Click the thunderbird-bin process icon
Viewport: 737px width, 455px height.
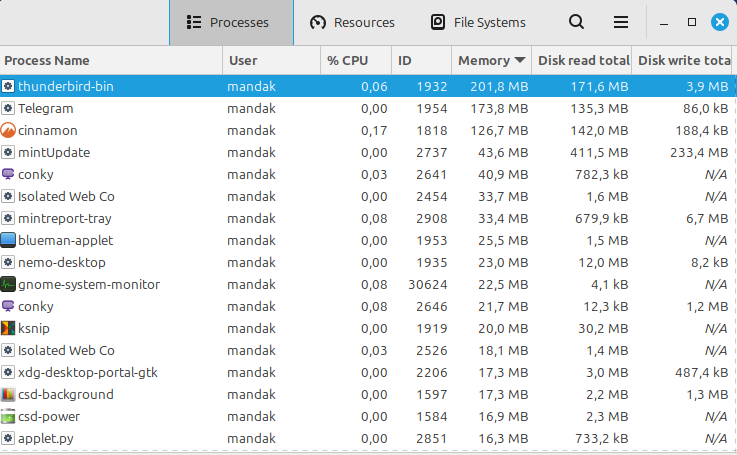click(x=8, y=86)
